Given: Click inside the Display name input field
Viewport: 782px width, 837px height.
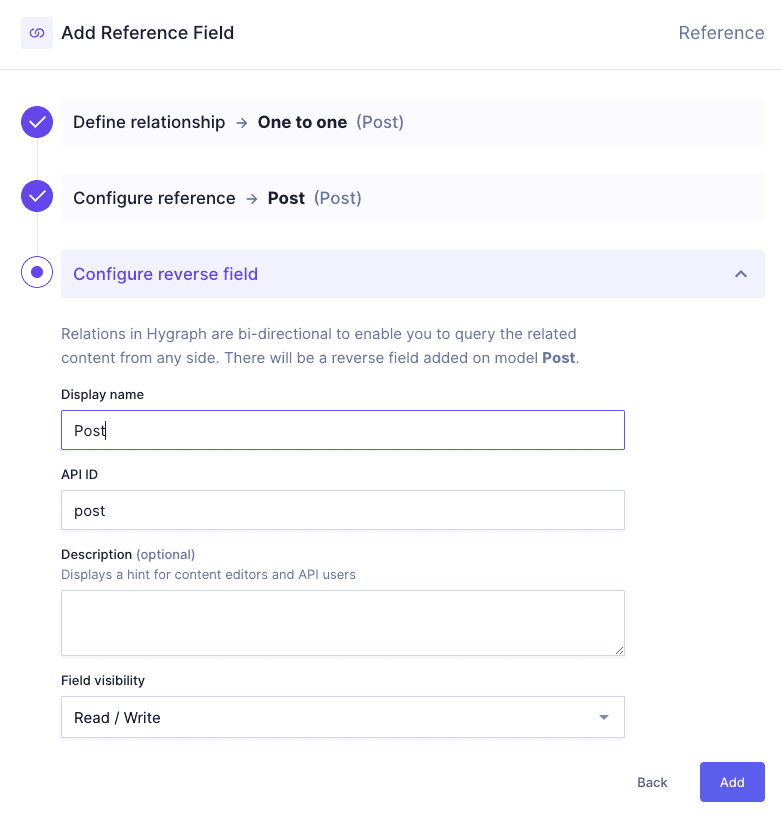Looking at the screenshot, I should coord(343,430).
